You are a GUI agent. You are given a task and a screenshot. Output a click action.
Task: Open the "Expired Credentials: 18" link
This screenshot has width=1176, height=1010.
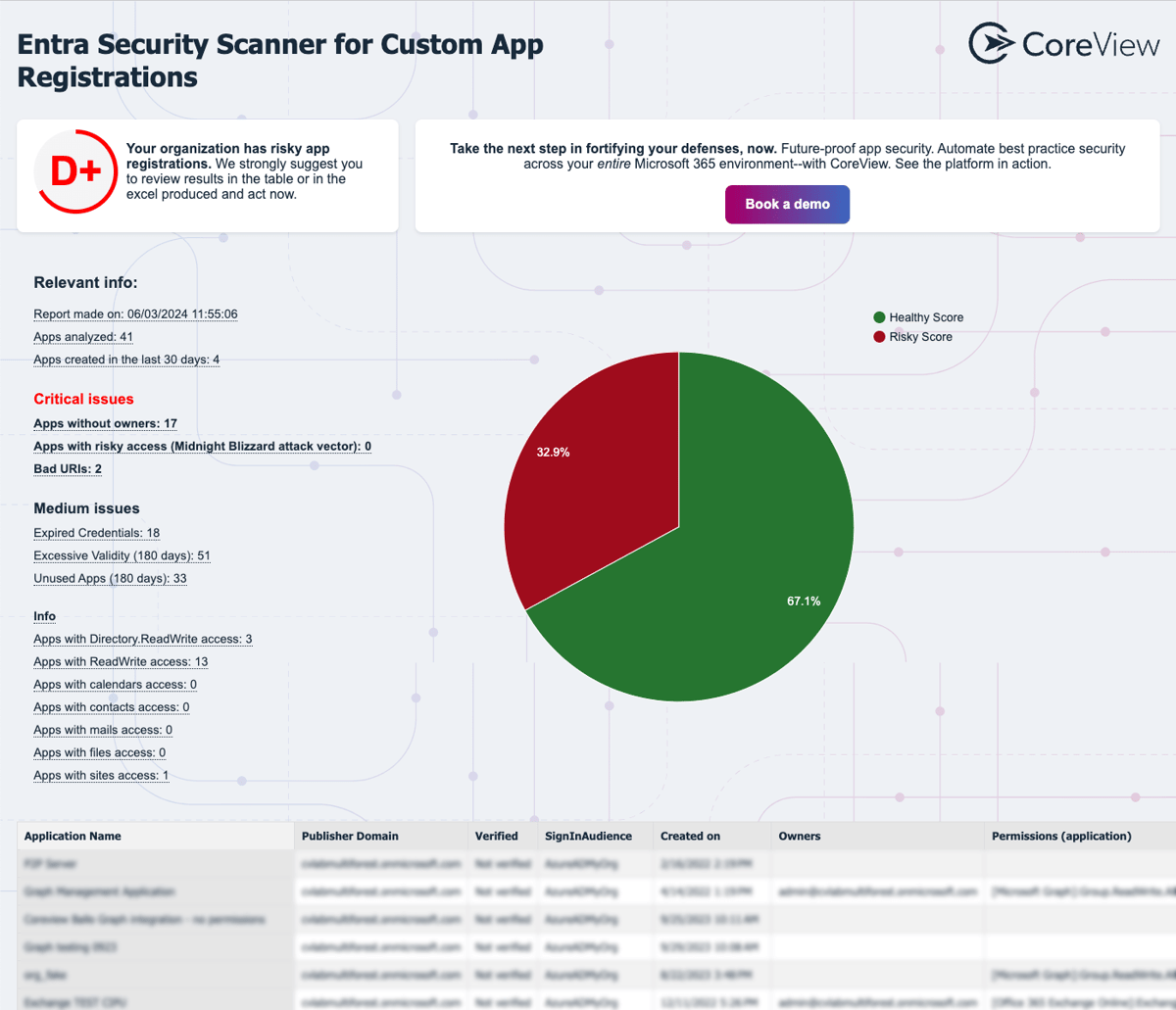(96, 532)
